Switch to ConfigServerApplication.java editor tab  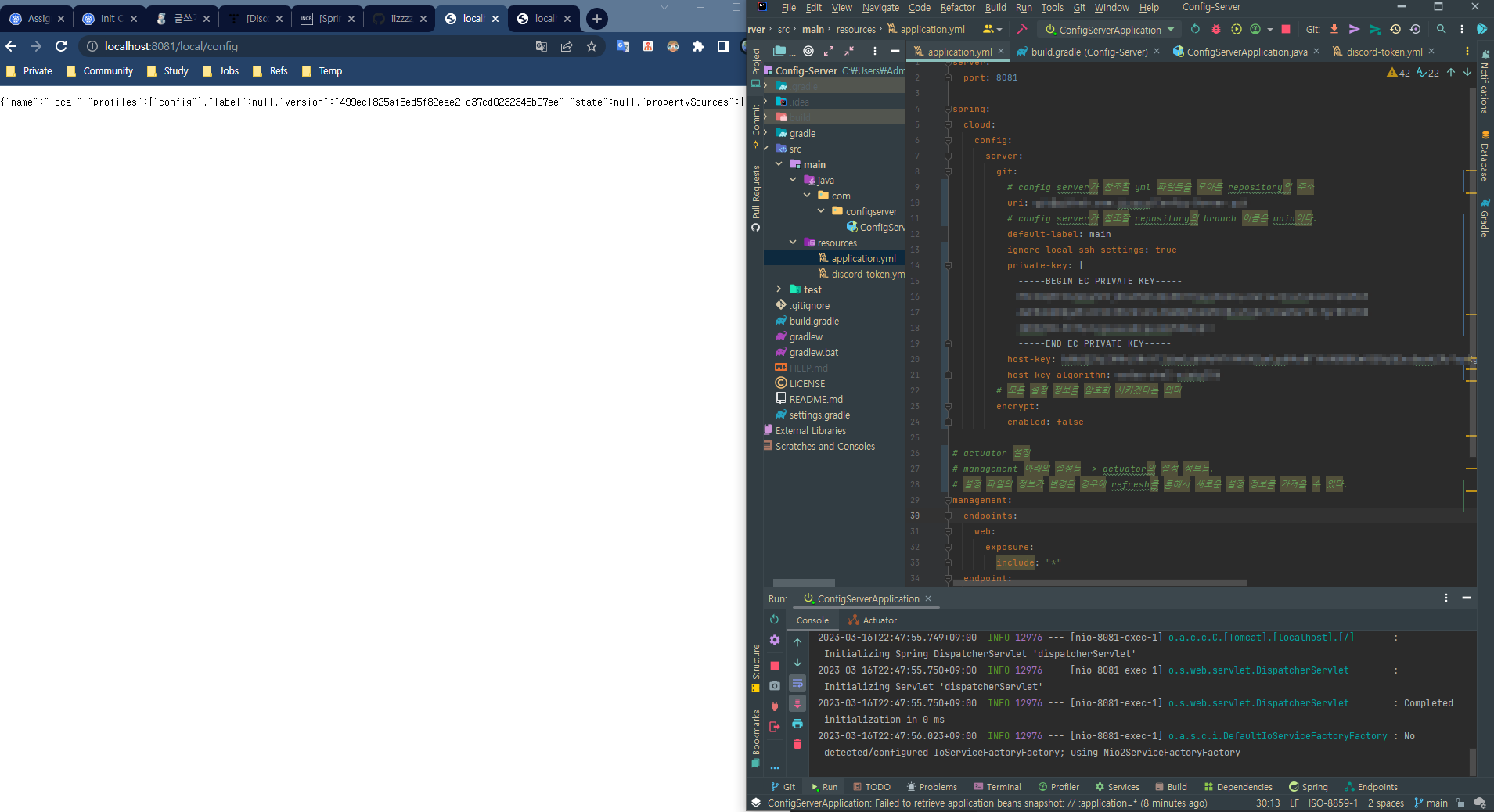(x=1246, y=52)
